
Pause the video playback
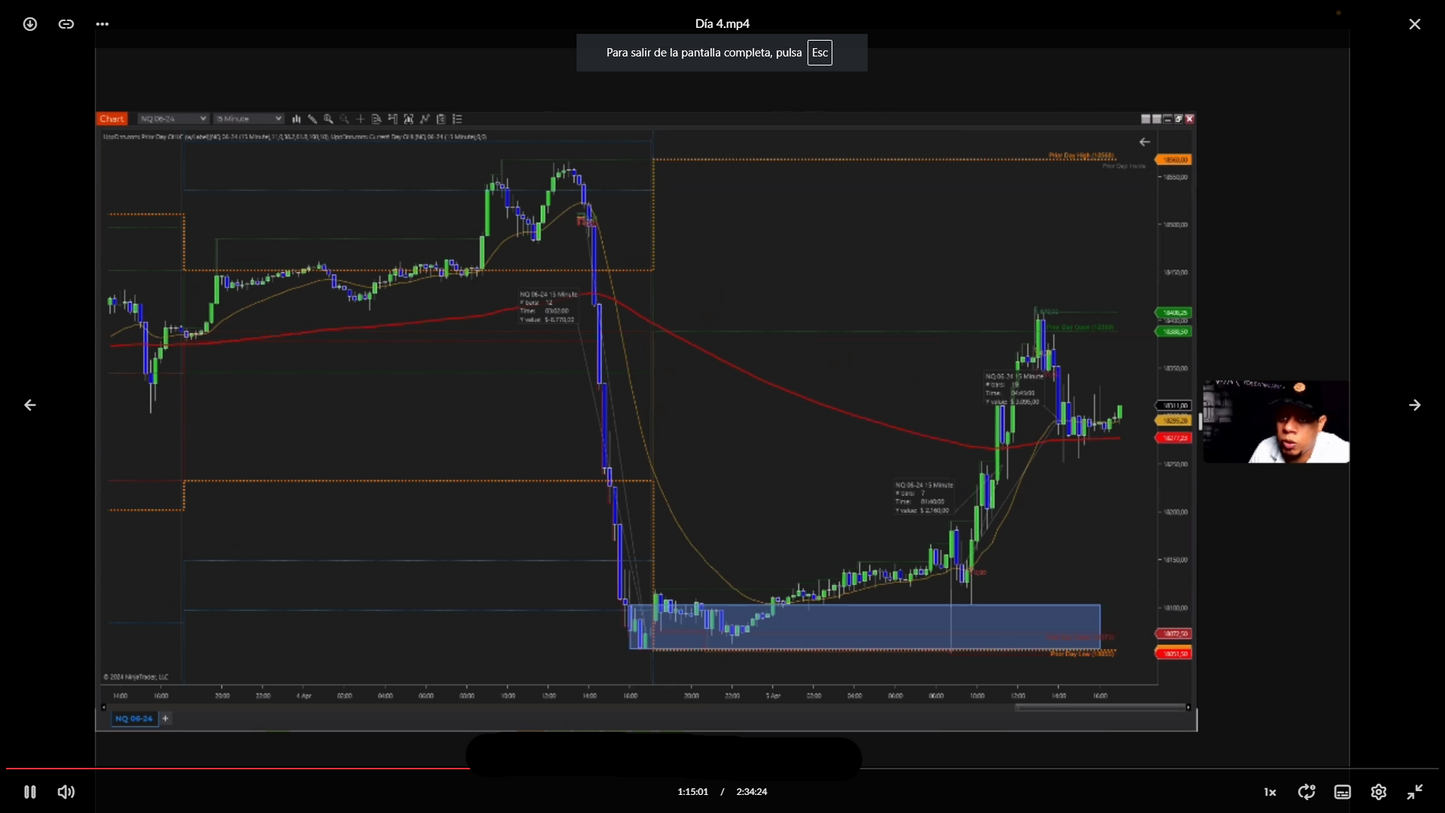point(30,792)
